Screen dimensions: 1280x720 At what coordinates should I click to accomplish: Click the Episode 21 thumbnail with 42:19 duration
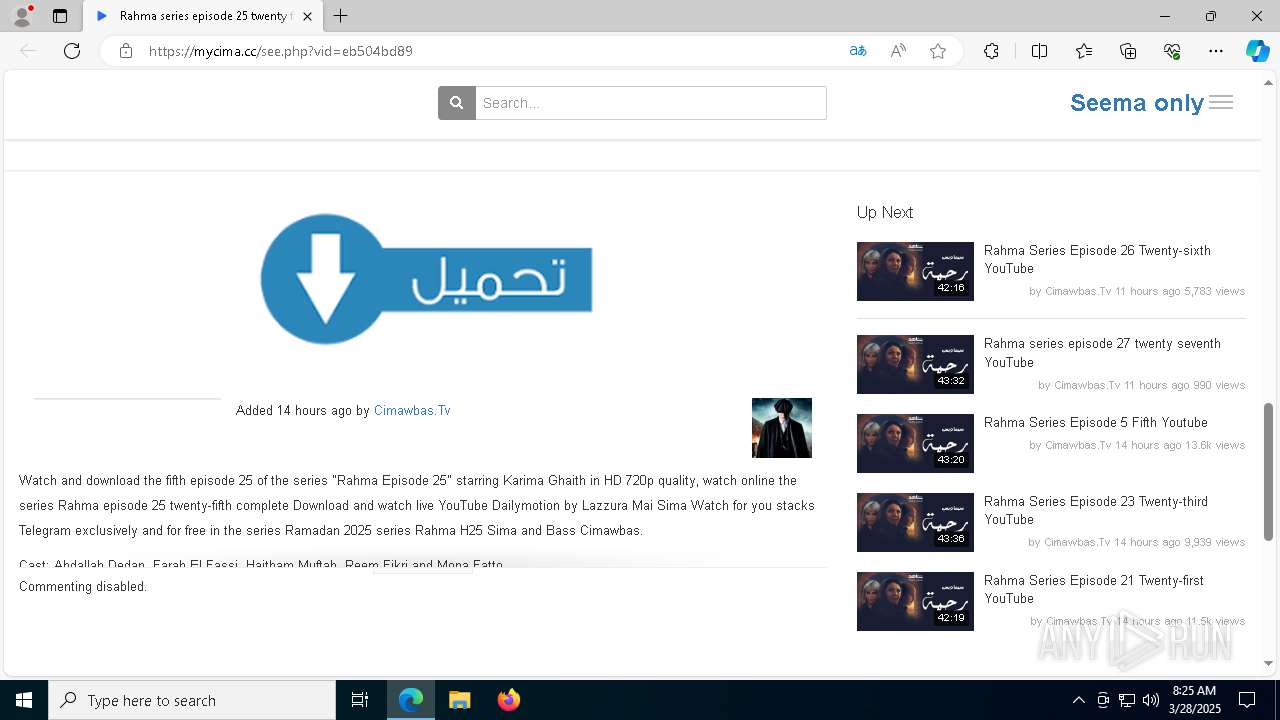click(915, 601)
